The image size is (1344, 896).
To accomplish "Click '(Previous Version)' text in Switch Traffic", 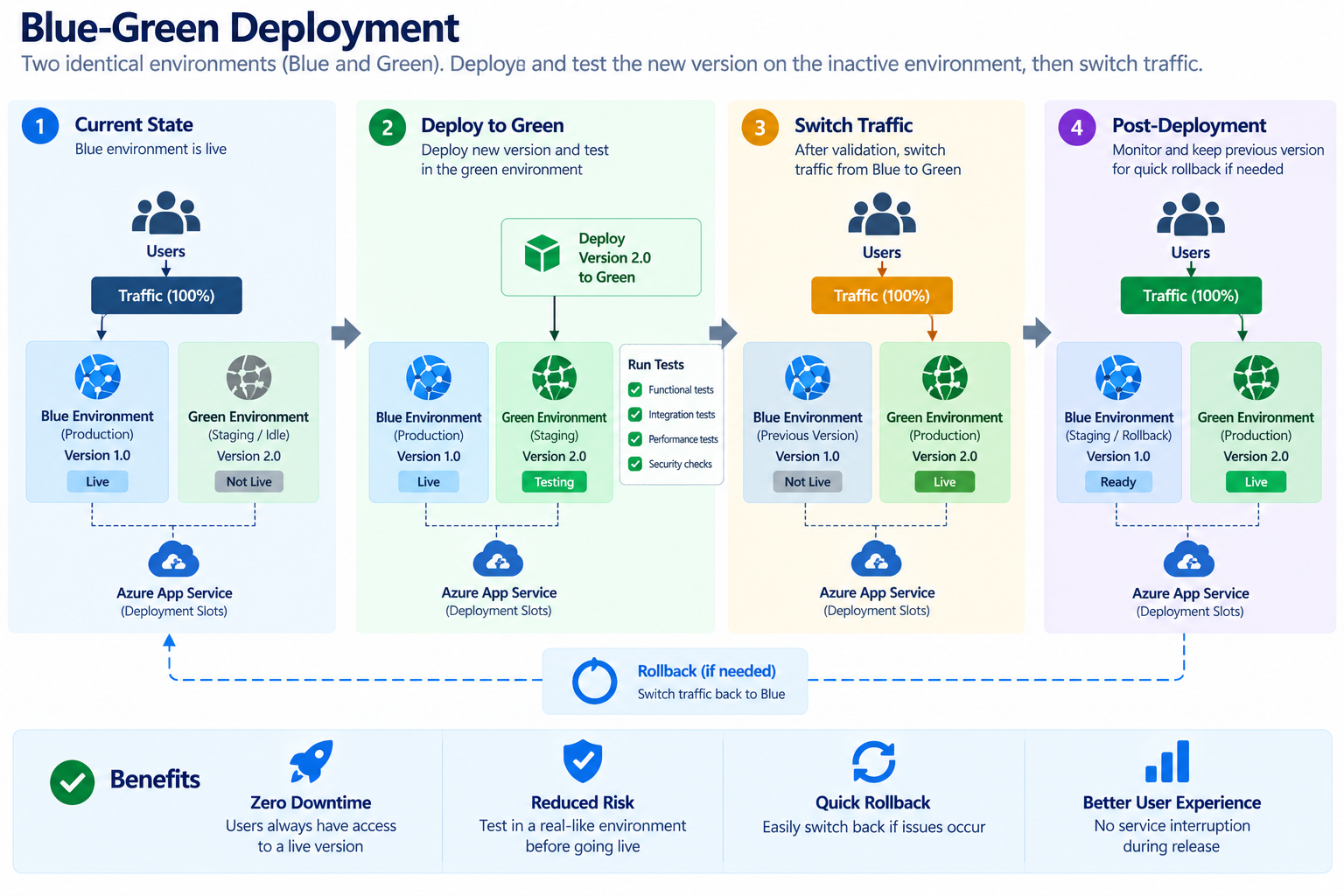I will pyautogui.click(x=808, y=436).
